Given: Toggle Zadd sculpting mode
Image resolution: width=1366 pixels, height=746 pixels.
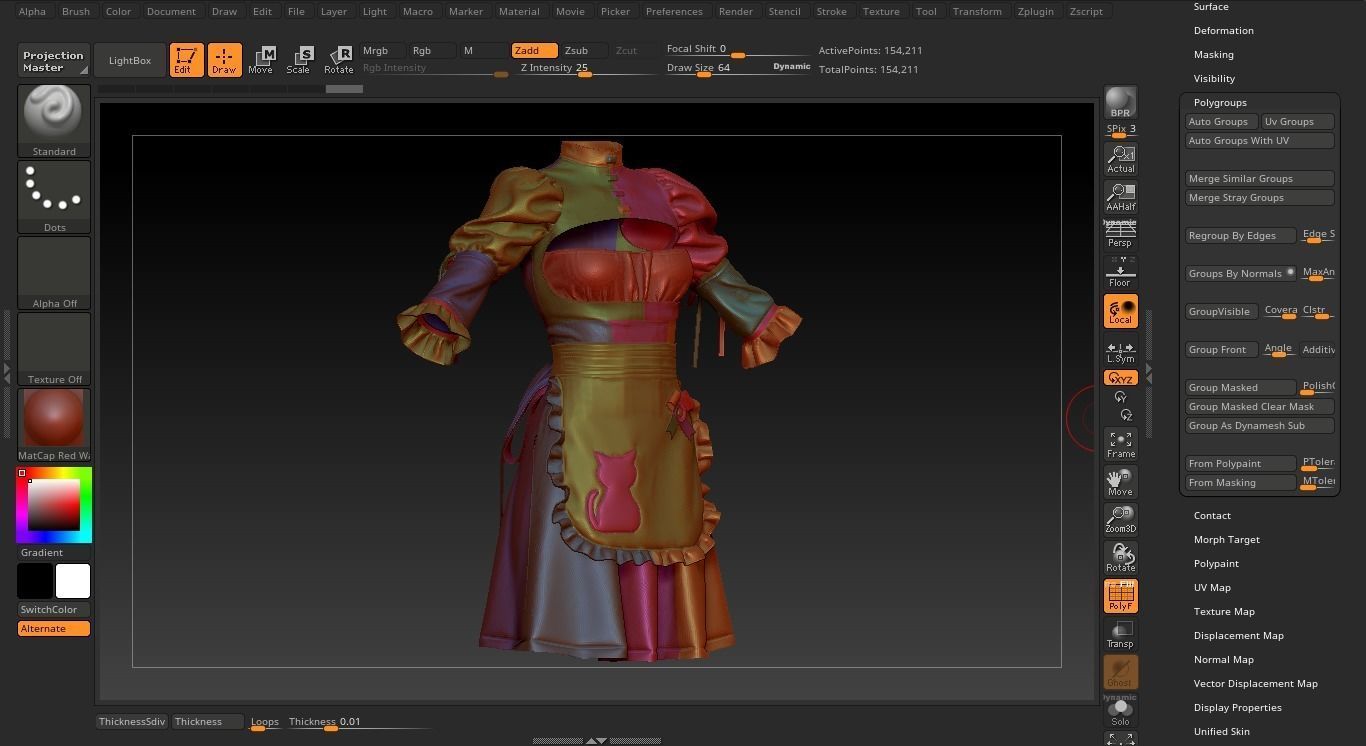Looking at the screenshot, I should [533, 50].
